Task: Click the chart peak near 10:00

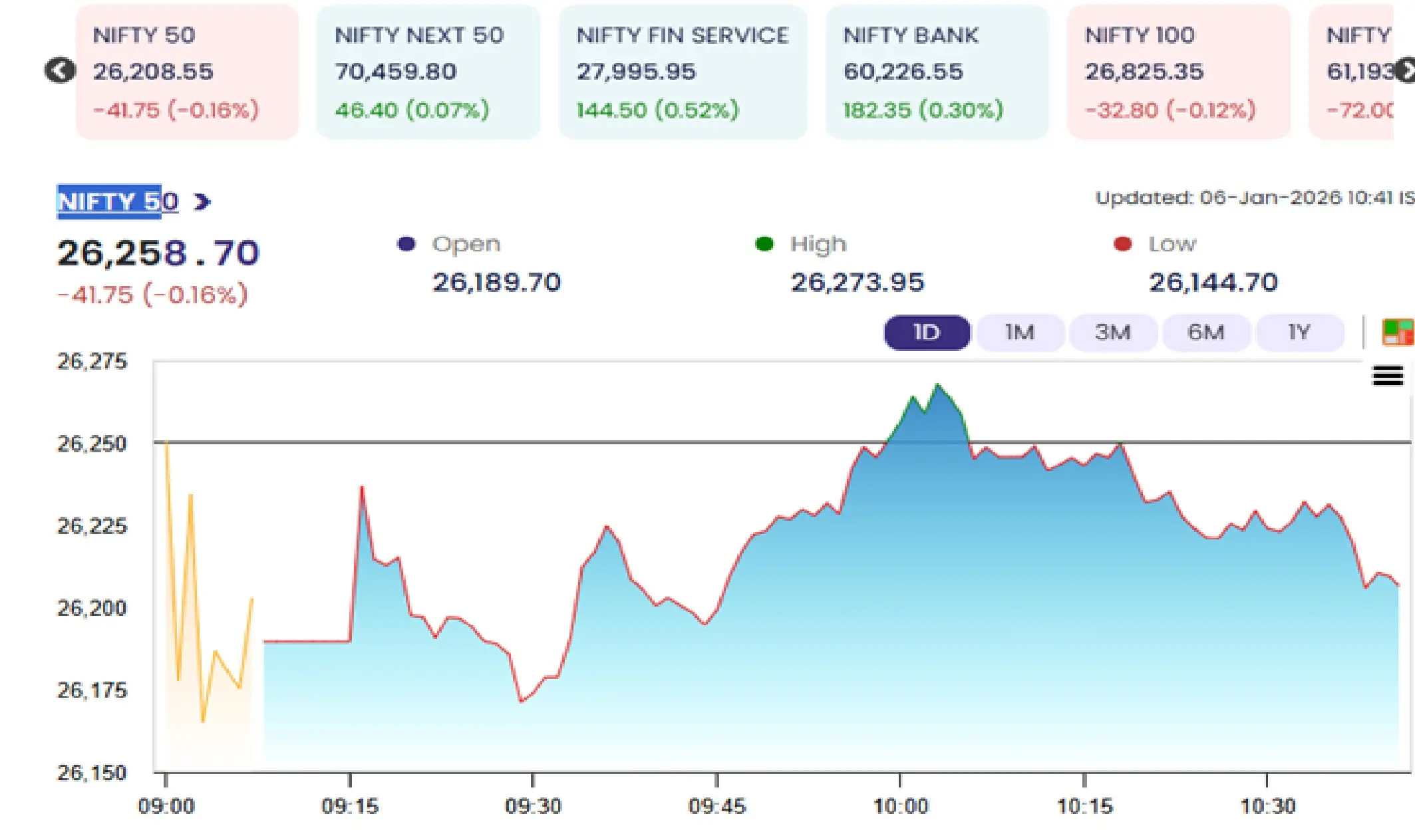Action: [x=938, y=385]
